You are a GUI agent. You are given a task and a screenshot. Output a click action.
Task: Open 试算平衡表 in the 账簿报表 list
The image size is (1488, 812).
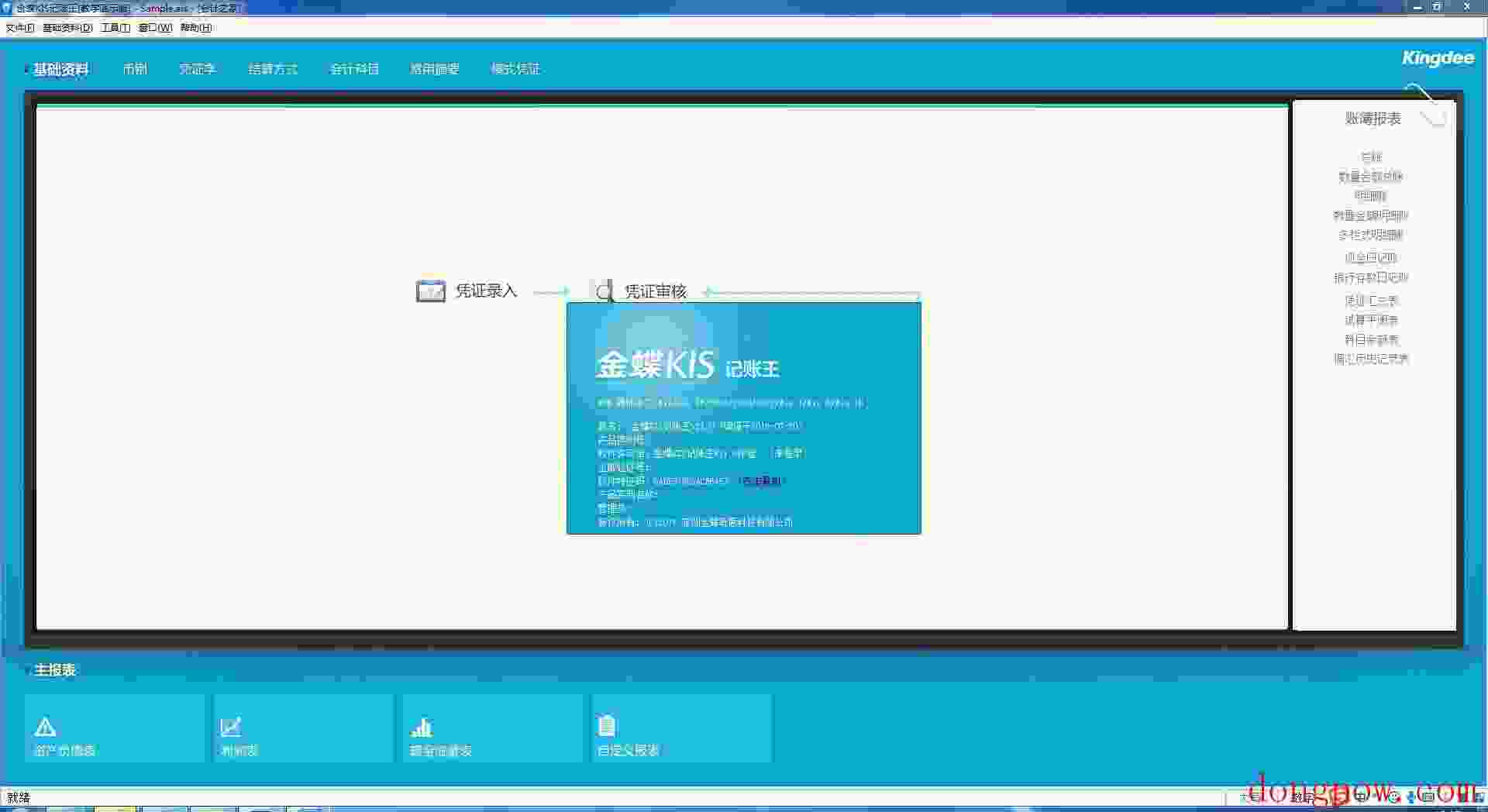click(x=1371, y=320)
